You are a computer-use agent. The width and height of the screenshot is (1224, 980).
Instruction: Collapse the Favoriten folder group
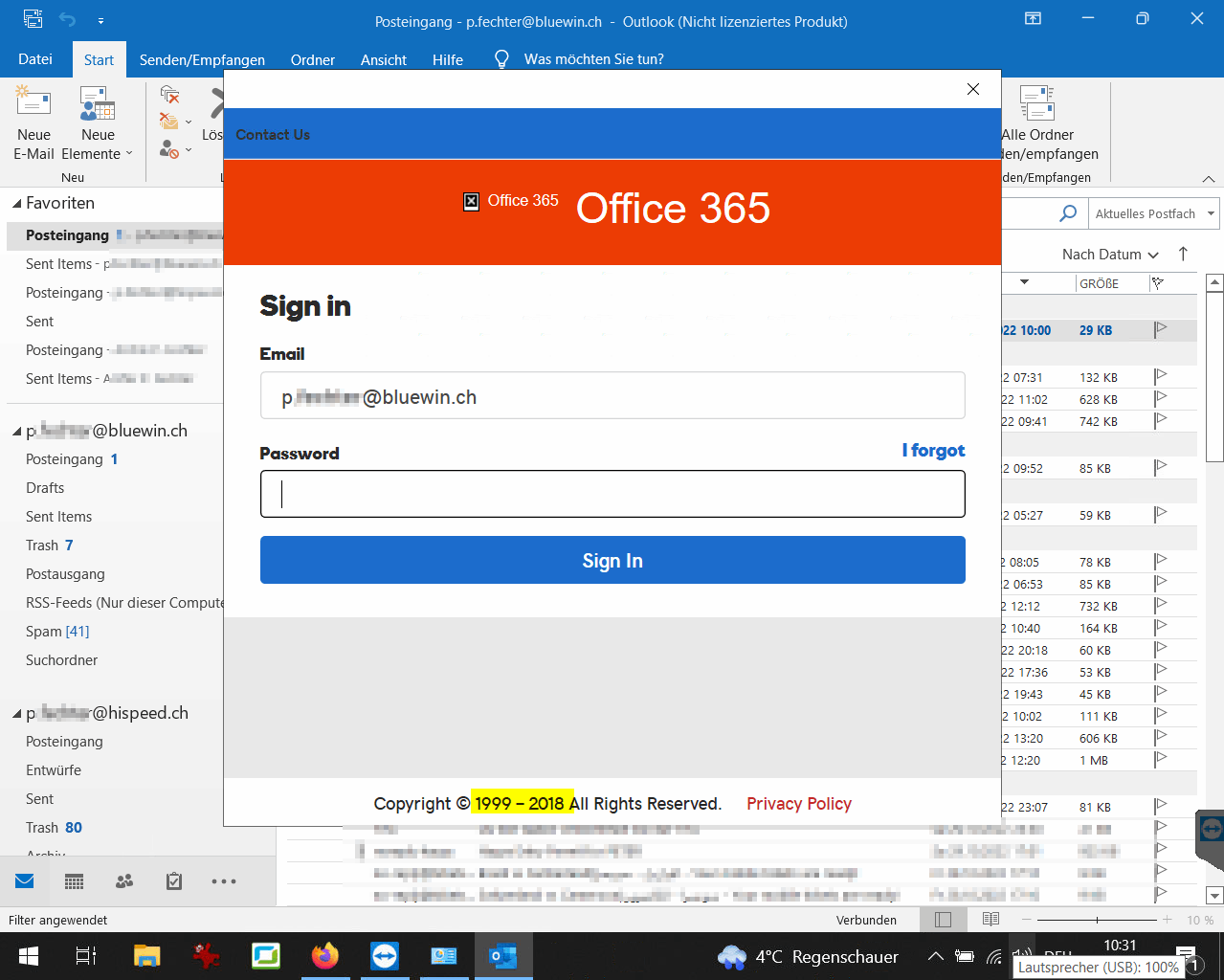[x=16, y=204]
